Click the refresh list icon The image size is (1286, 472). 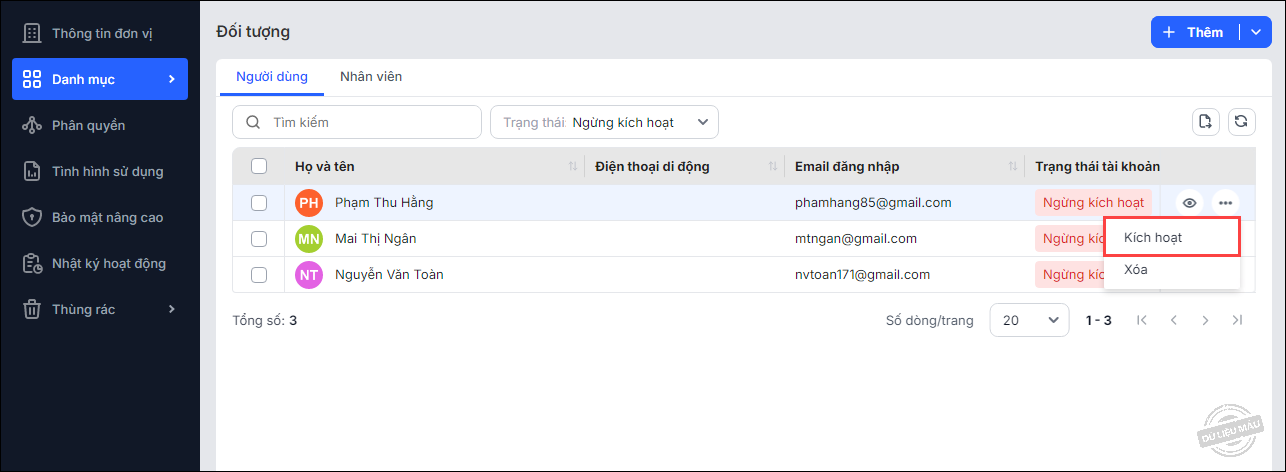[x=1241, y=122]
